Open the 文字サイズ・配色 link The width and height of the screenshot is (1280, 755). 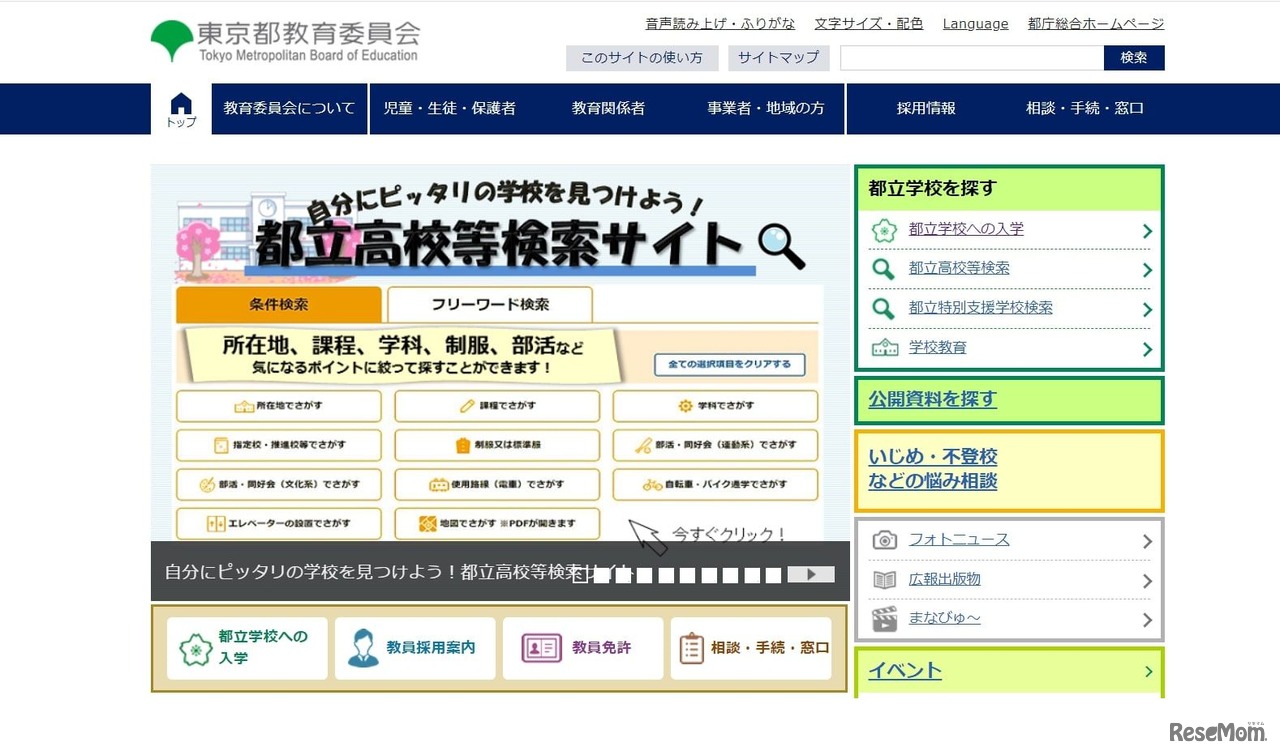pyautogui.click(x=869, y=24)
